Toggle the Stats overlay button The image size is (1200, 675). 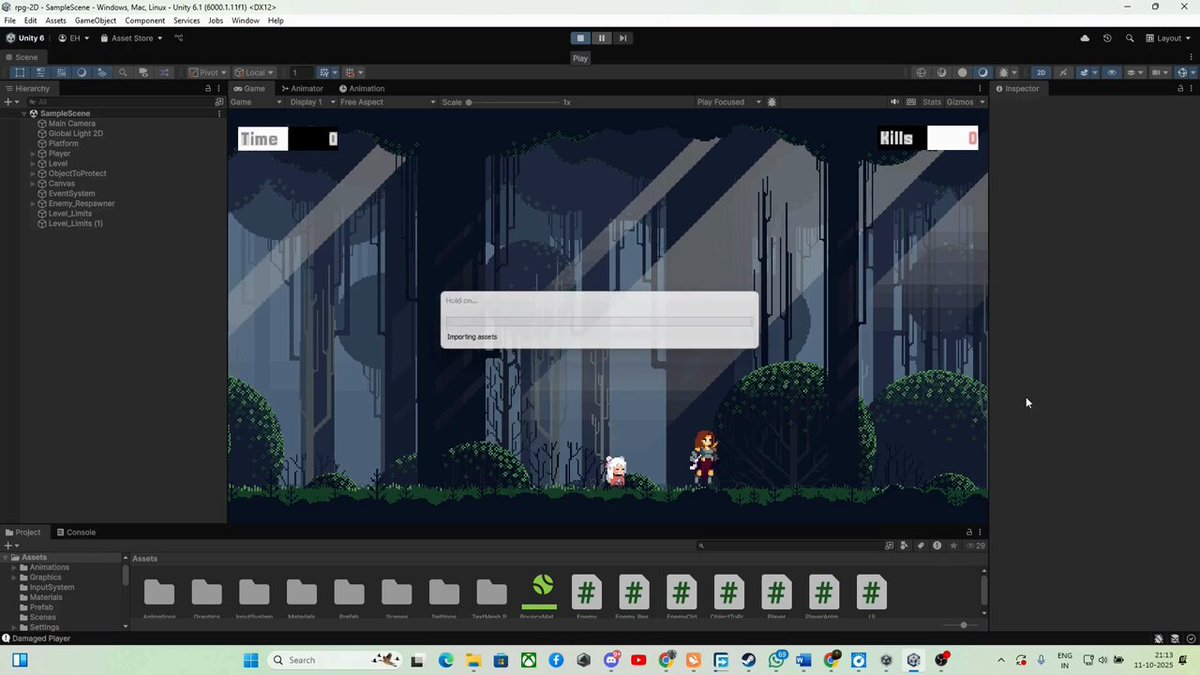point(932,102)
